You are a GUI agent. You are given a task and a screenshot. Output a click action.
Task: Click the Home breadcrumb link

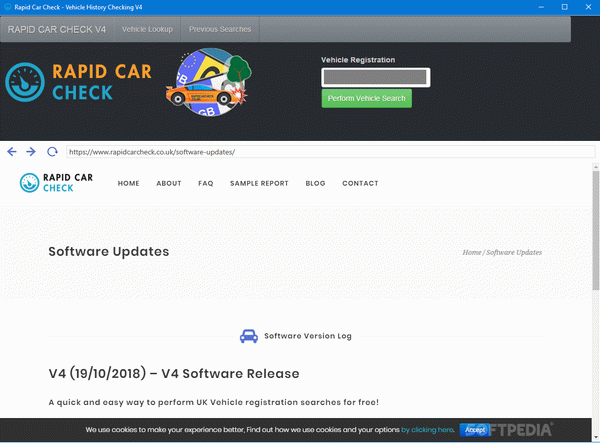(472, 252)
